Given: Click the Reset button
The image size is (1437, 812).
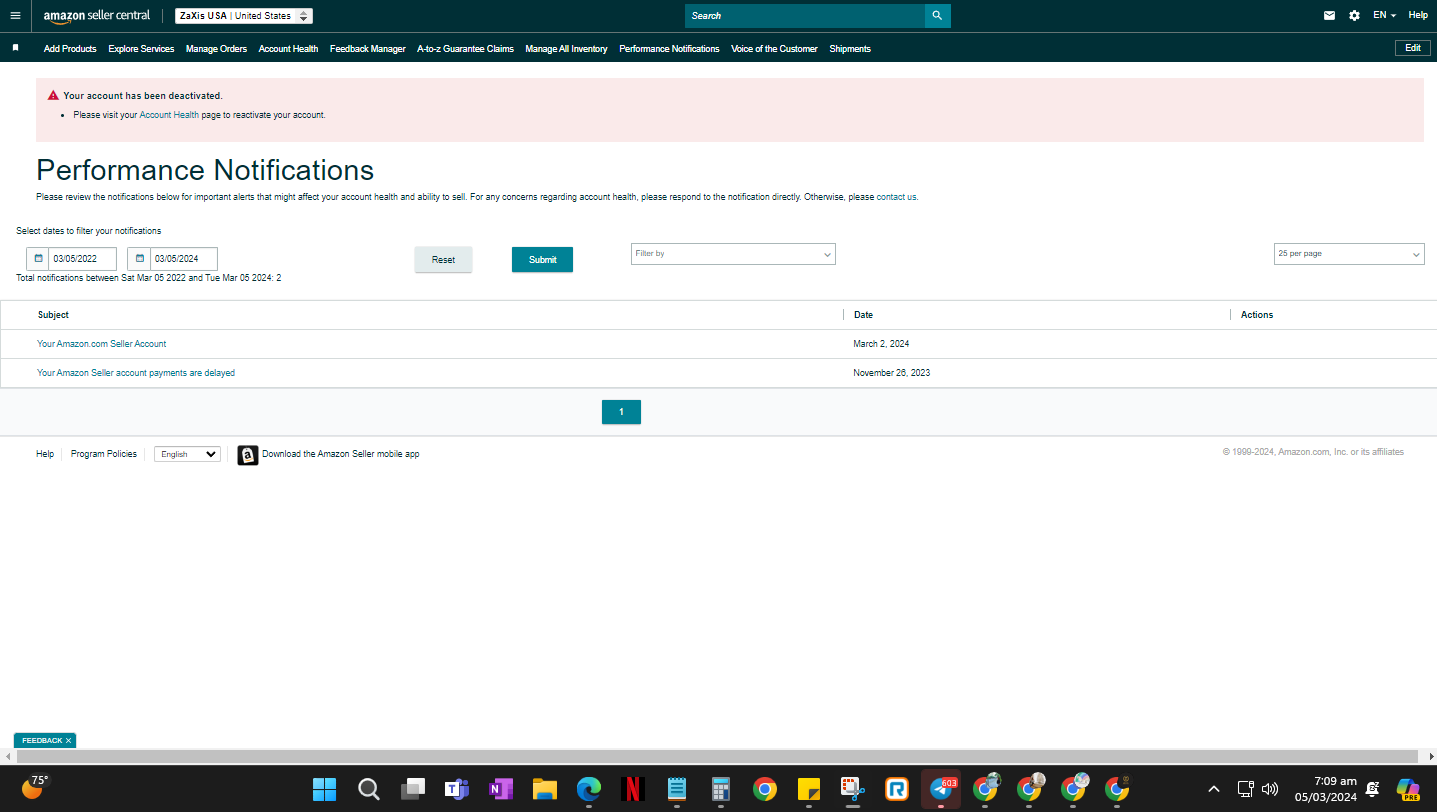Looking at the screenshot, I should (x=443, y=260).
